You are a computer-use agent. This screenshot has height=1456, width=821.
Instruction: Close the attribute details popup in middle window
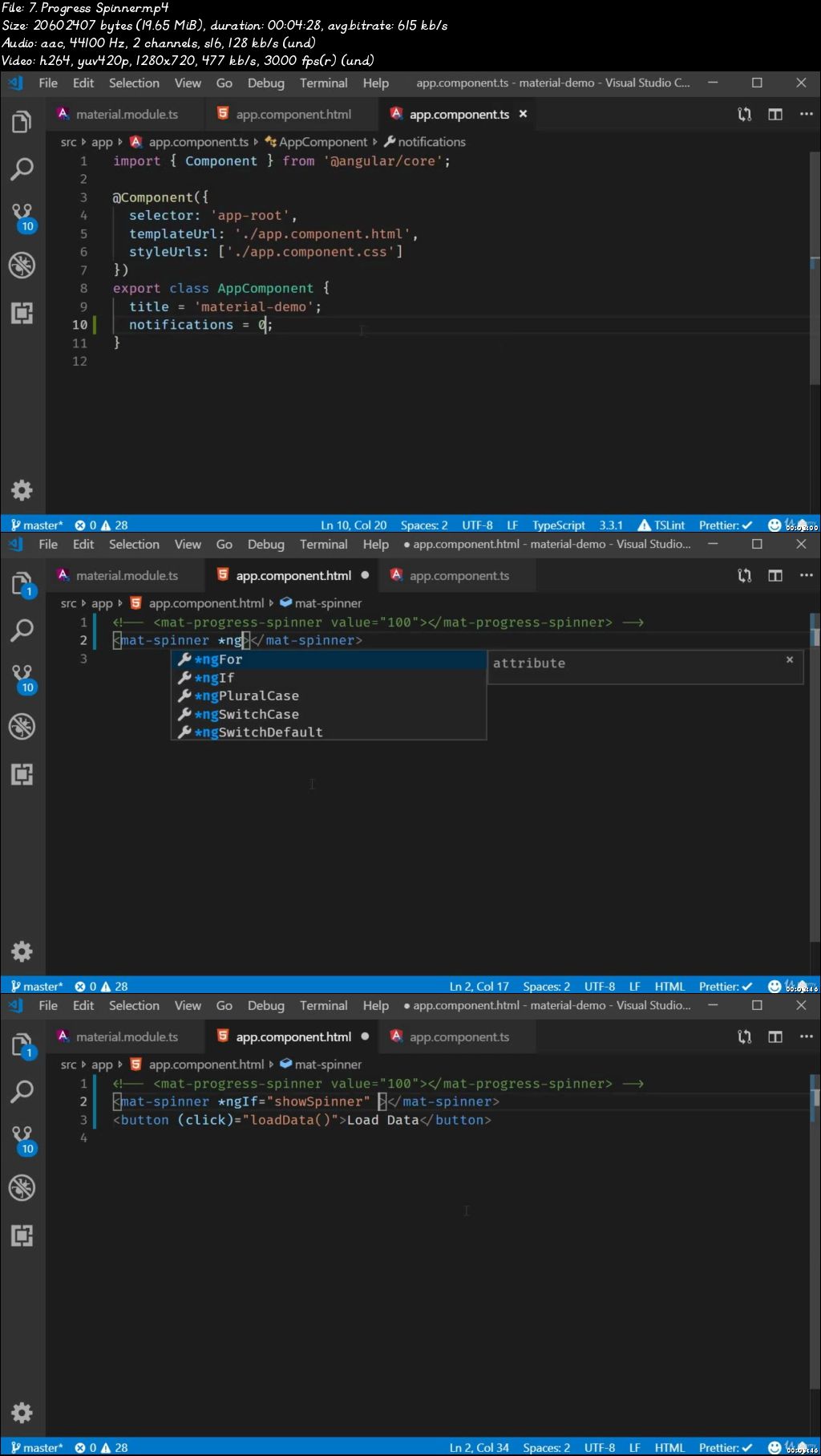(790, 659)
